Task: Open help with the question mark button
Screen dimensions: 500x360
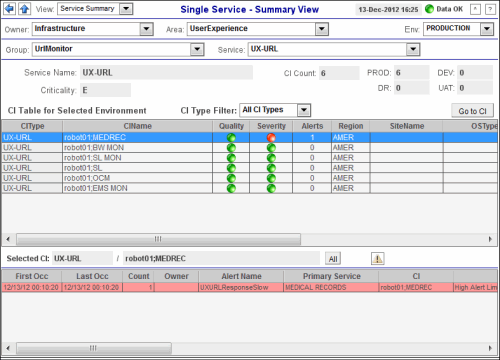Action: coord(490,9)
